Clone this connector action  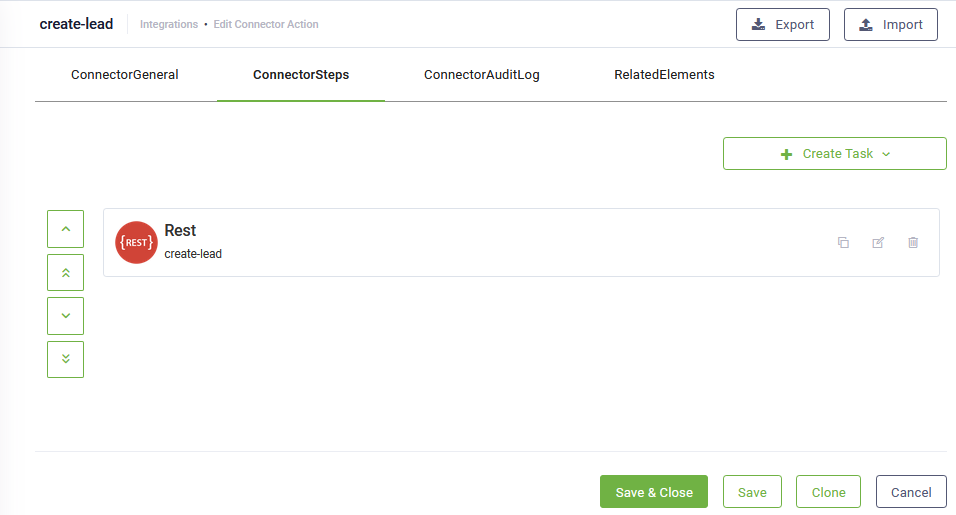(x=828, y=492)
